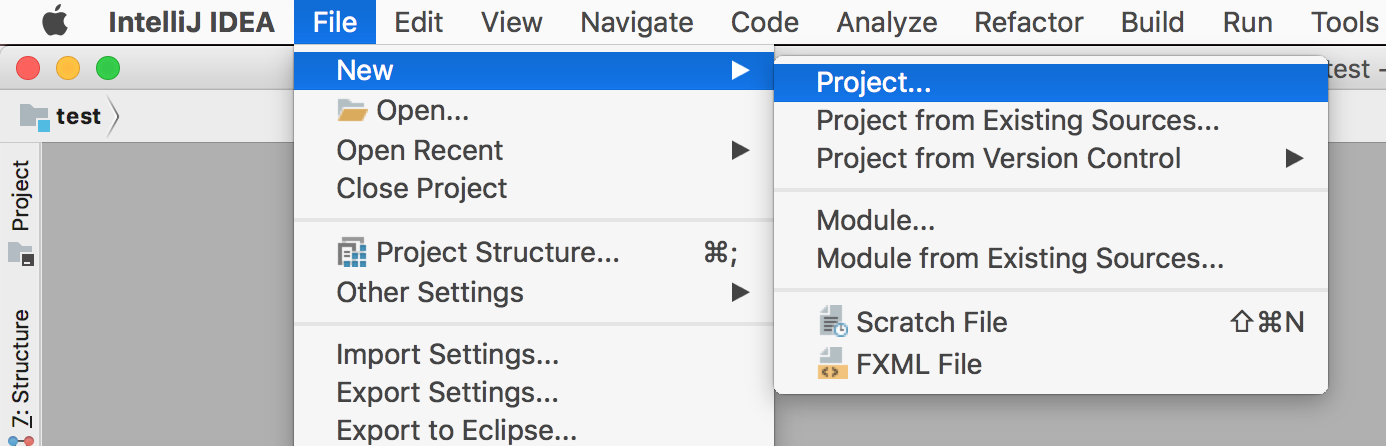
Task: Open the Navigate menu
Action: click(636, 22)
